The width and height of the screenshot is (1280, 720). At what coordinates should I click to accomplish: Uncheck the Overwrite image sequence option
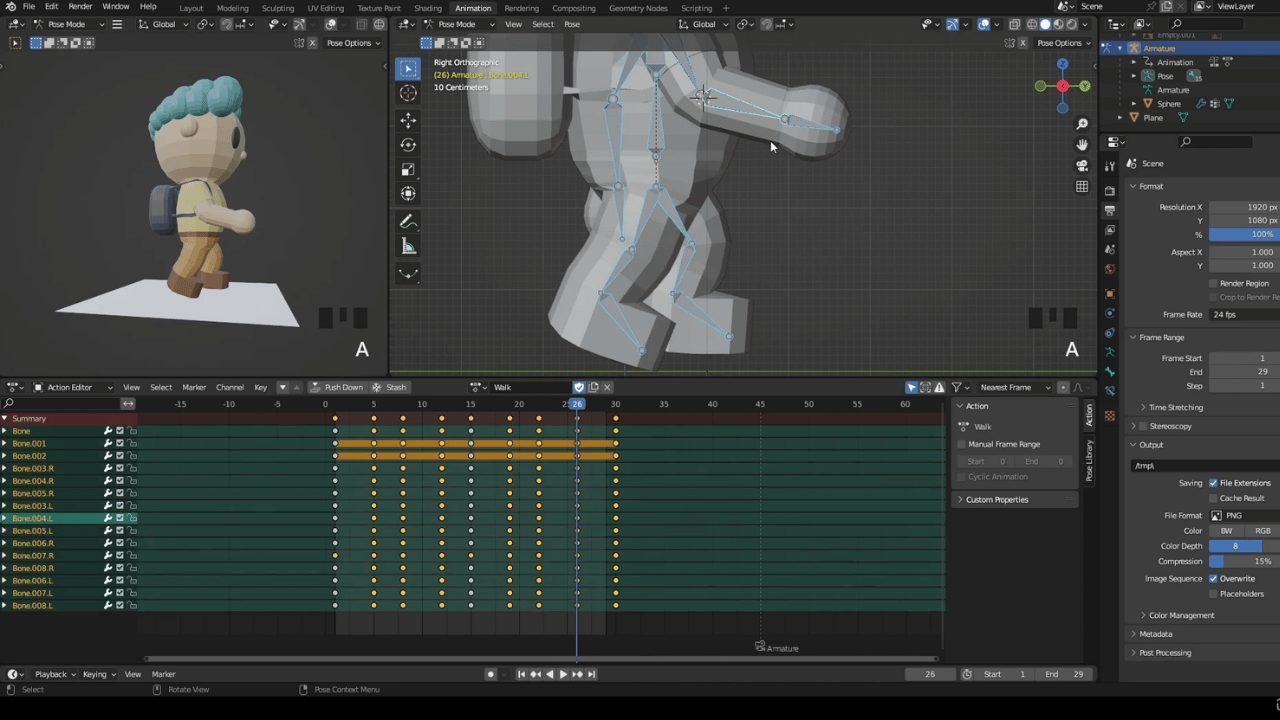pos(1214,578)
